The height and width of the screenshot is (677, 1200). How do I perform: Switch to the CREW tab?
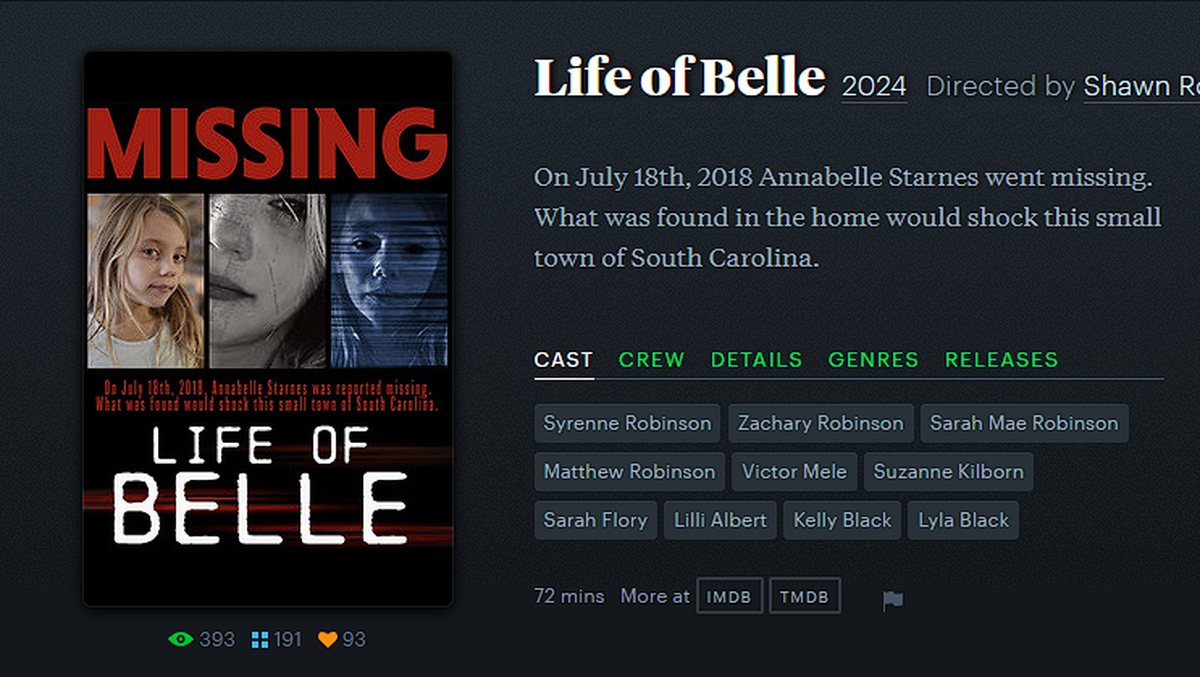(651, 360)
